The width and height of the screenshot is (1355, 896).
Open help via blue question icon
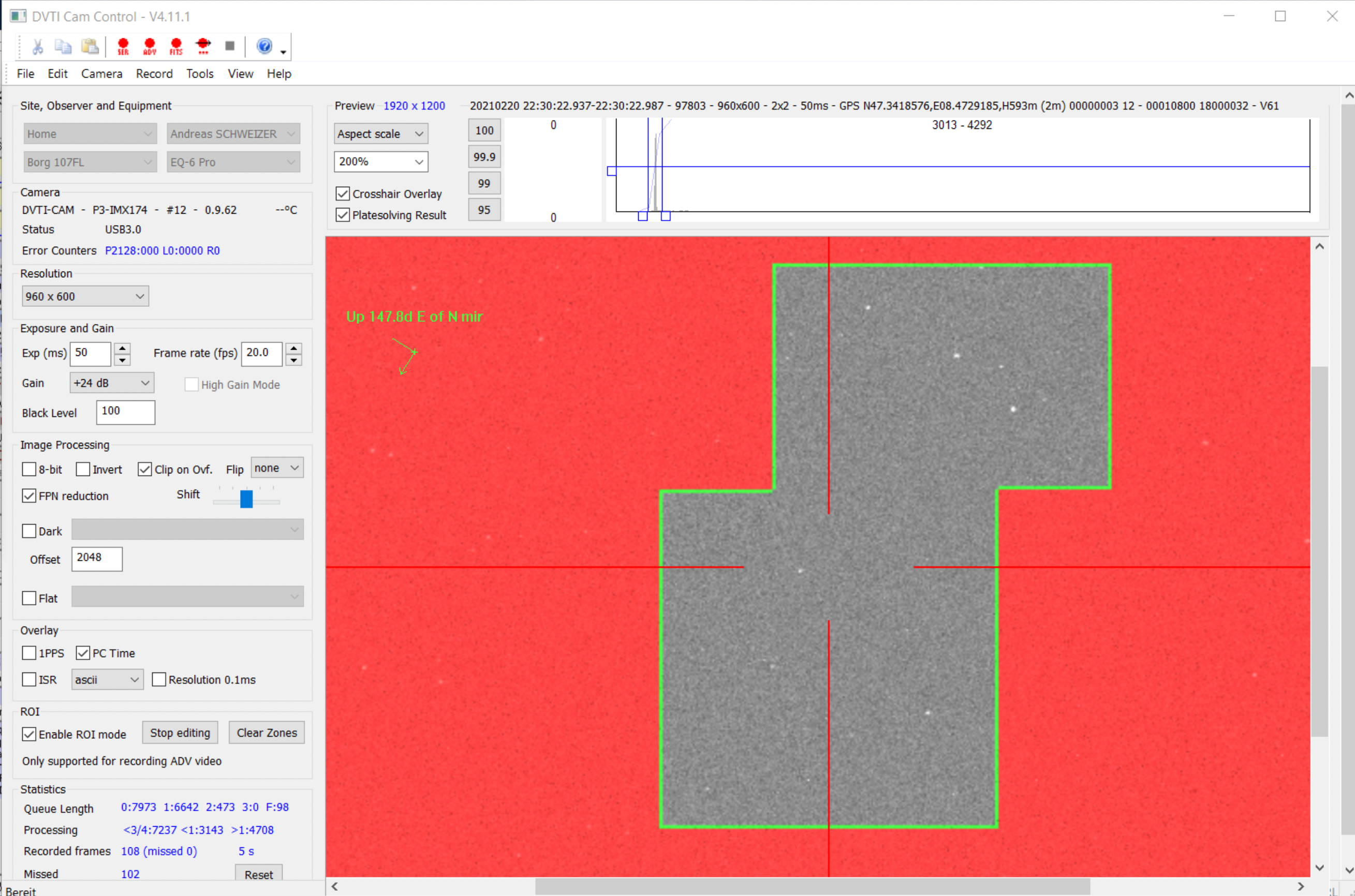(264, 46)
